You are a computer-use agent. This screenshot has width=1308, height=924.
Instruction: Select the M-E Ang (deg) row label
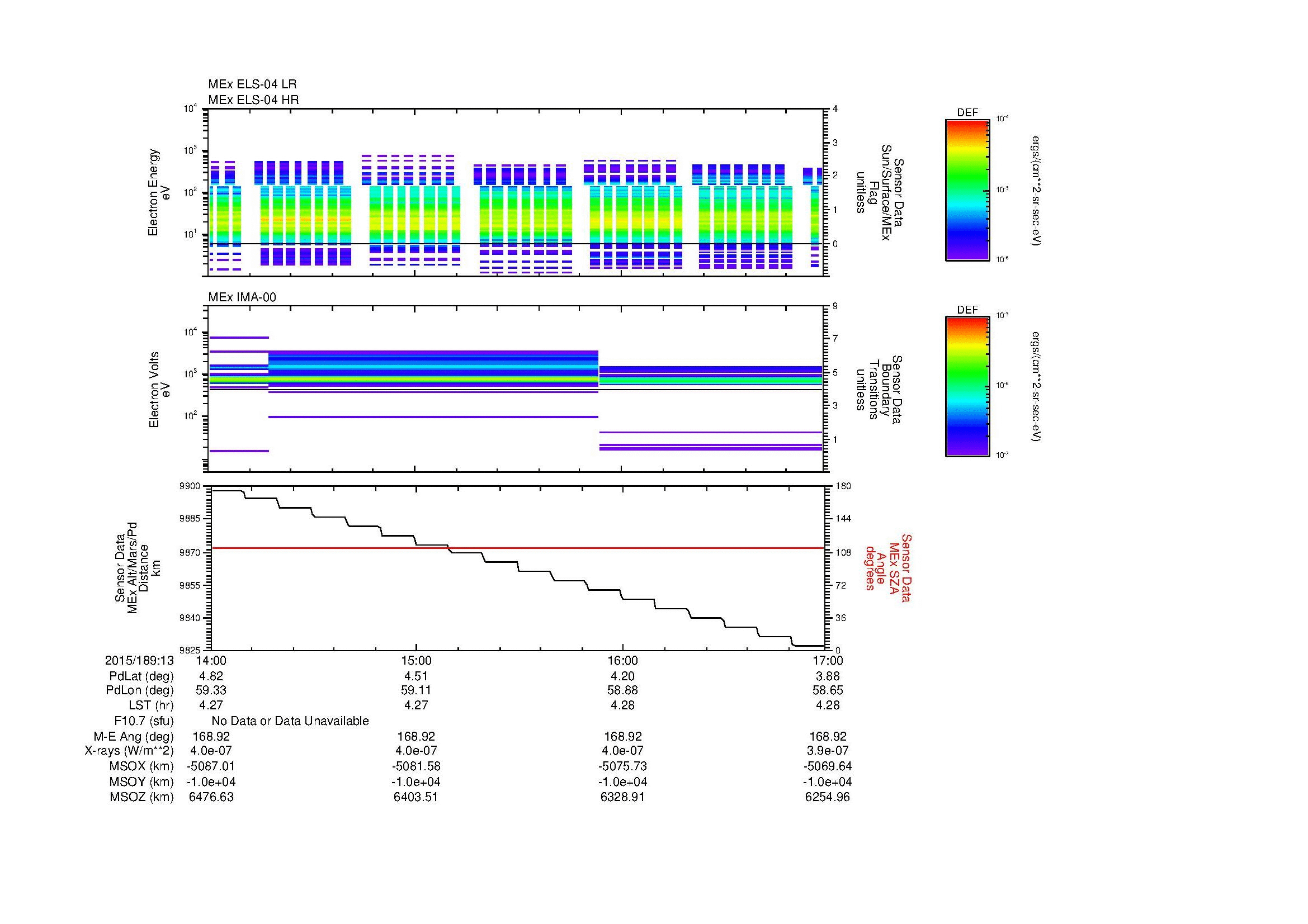click(x=134, y=737)
